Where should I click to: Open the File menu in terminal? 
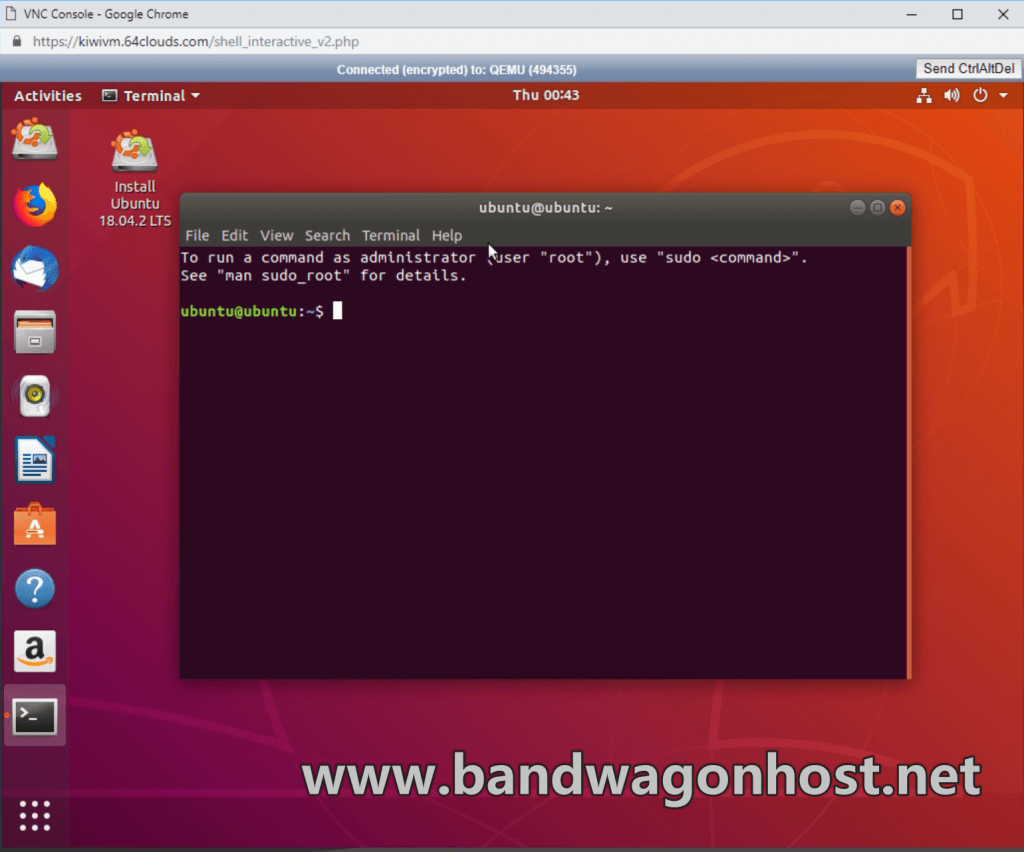197,235
